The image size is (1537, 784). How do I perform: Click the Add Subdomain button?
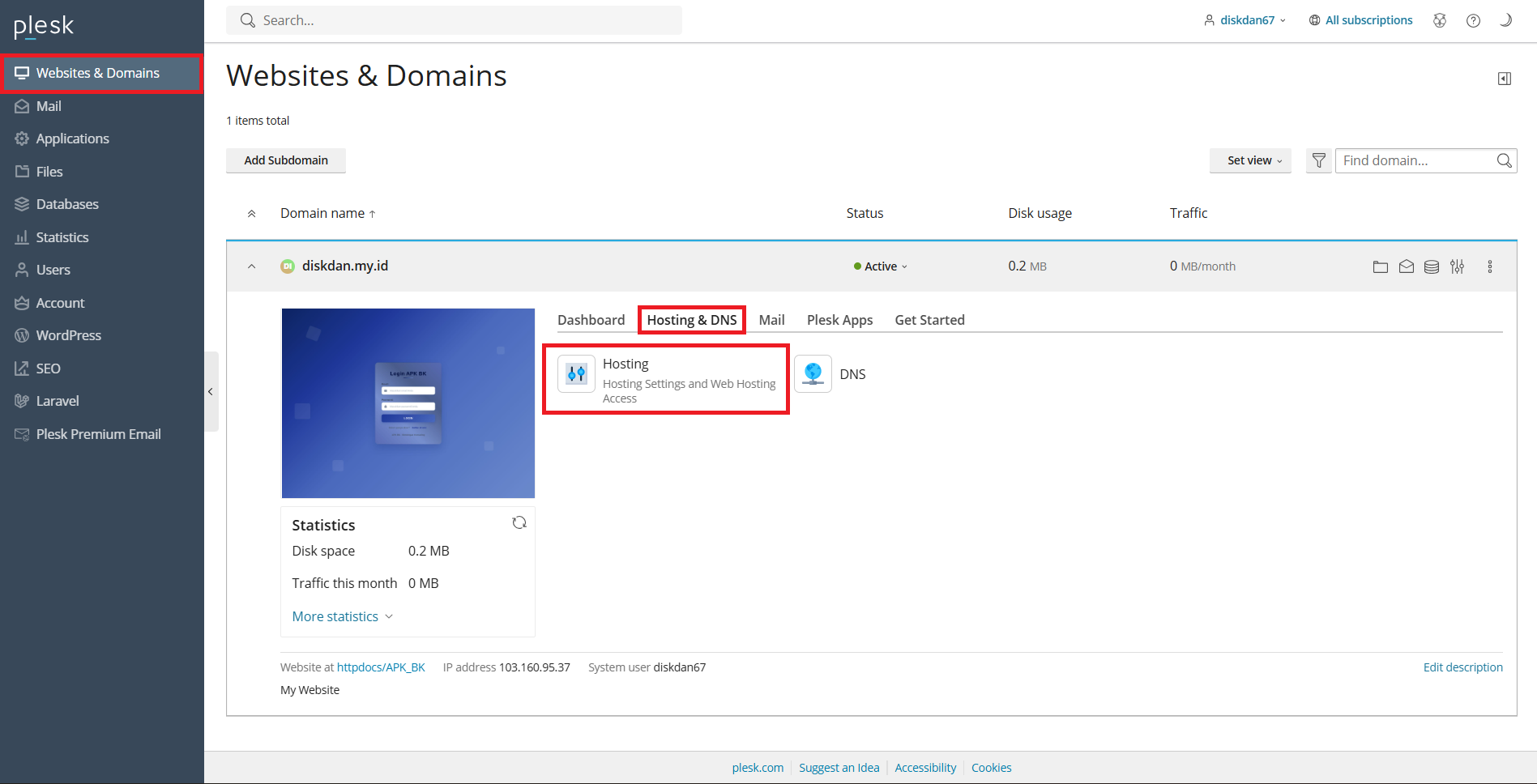[286, 160]
